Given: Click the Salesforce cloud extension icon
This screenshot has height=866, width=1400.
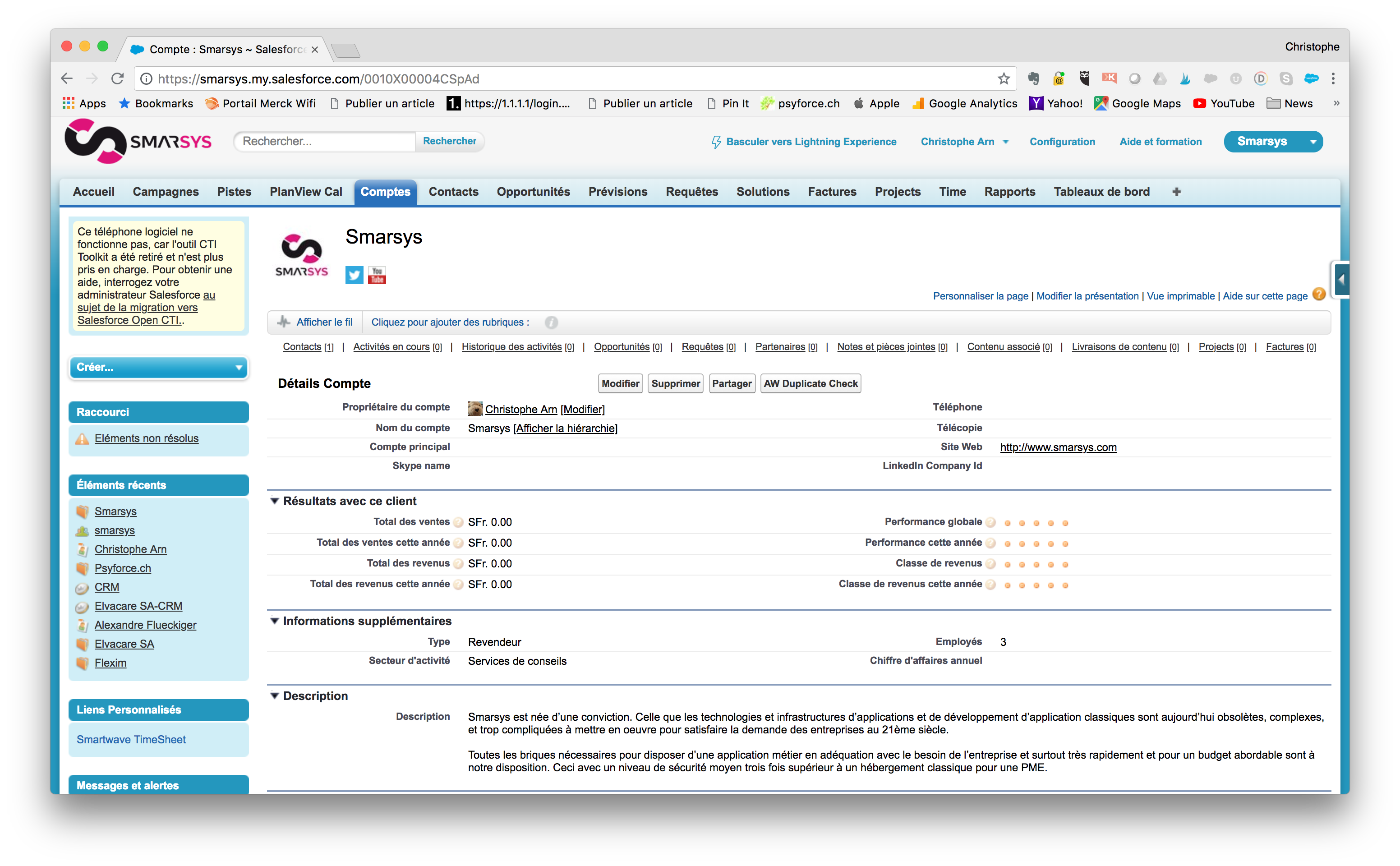Looking at the screenshot, I should [x=1311, y=78].
